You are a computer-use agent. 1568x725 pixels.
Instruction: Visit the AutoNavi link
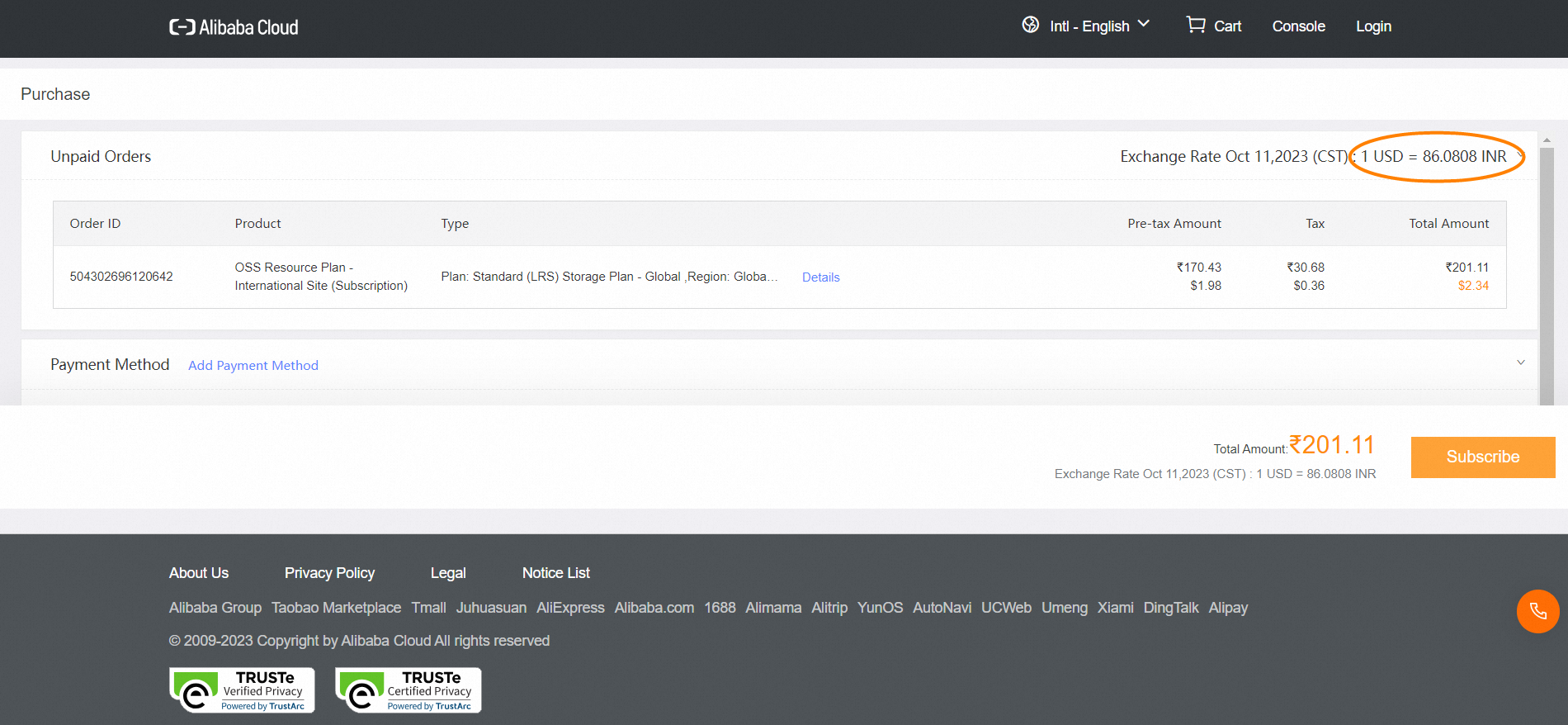click(x=942, y=608)
